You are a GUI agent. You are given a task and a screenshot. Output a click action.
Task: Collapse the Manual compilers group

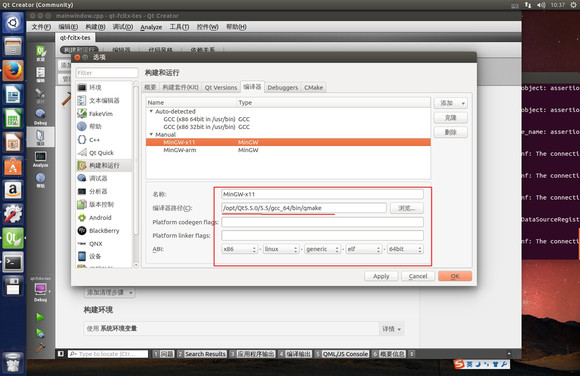(151, 134)
